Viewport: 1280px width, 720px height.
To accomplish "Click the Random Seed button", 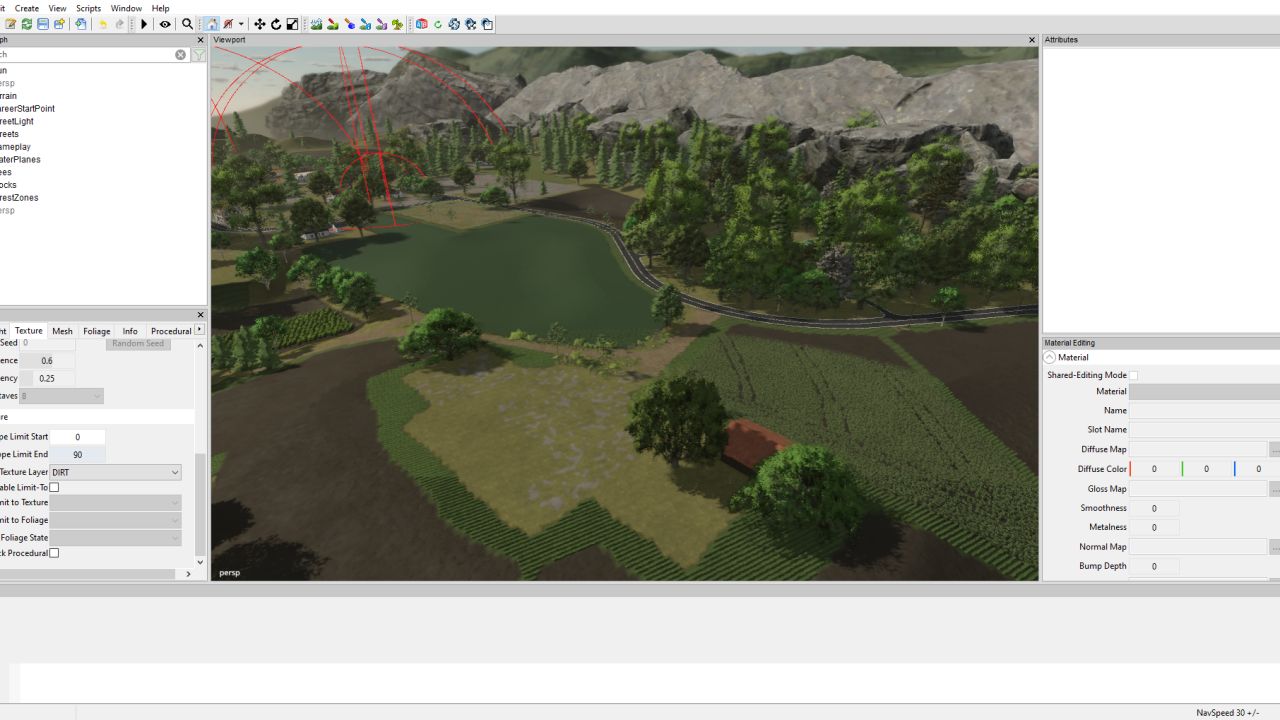I will pyautogui.click(x=138, y=343).
